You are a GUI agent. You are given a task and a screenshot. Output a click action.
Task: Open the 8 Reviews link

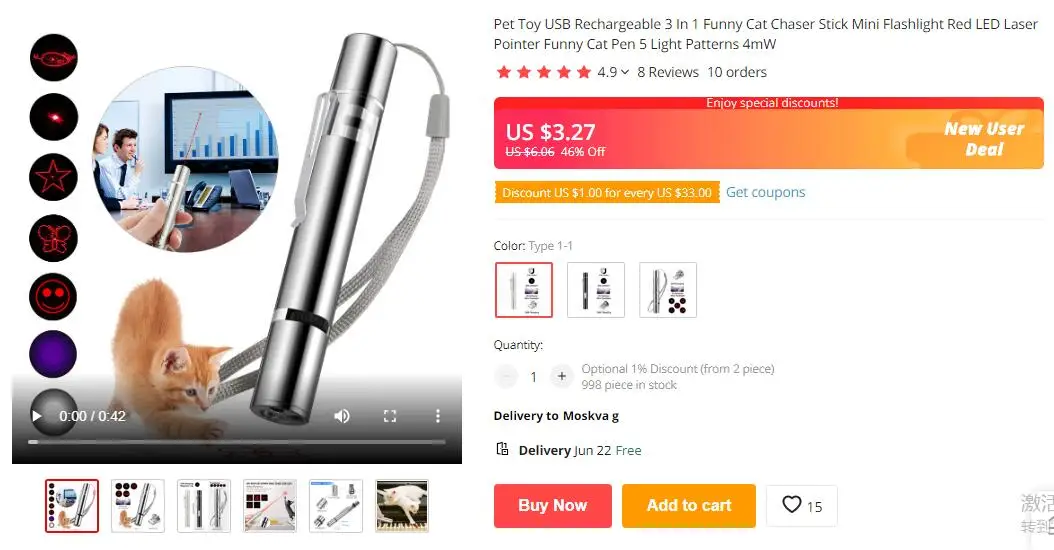tap(668, 72)
